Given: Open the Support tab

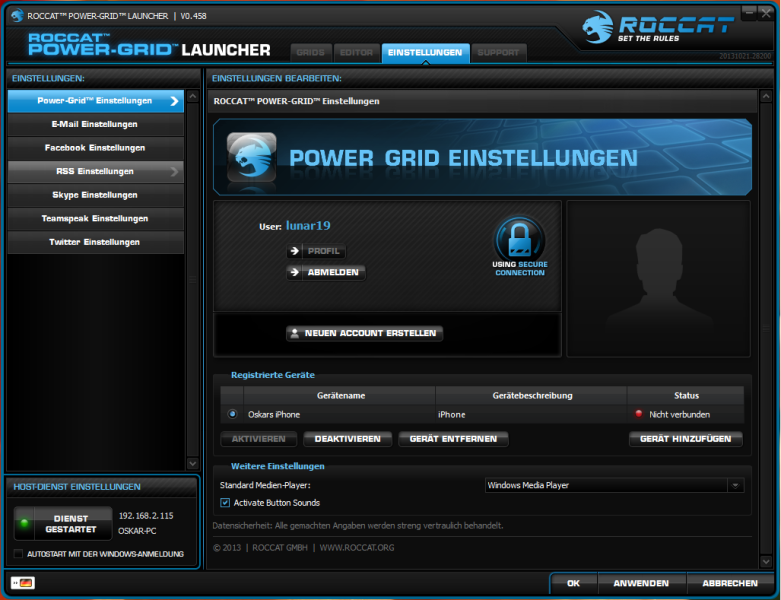Looking at the screenshot, I should (498, 53).
